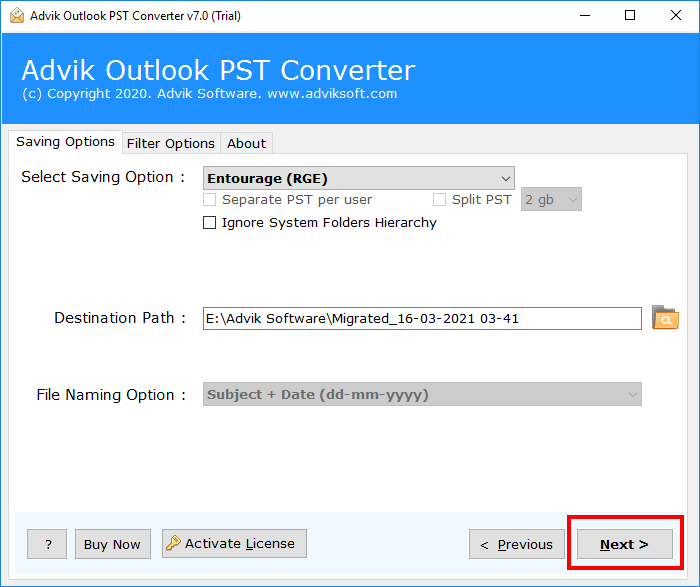Click the 'File Naming Option :' label
The height and width of the screenshot is (587, 700).
(111, 395)
